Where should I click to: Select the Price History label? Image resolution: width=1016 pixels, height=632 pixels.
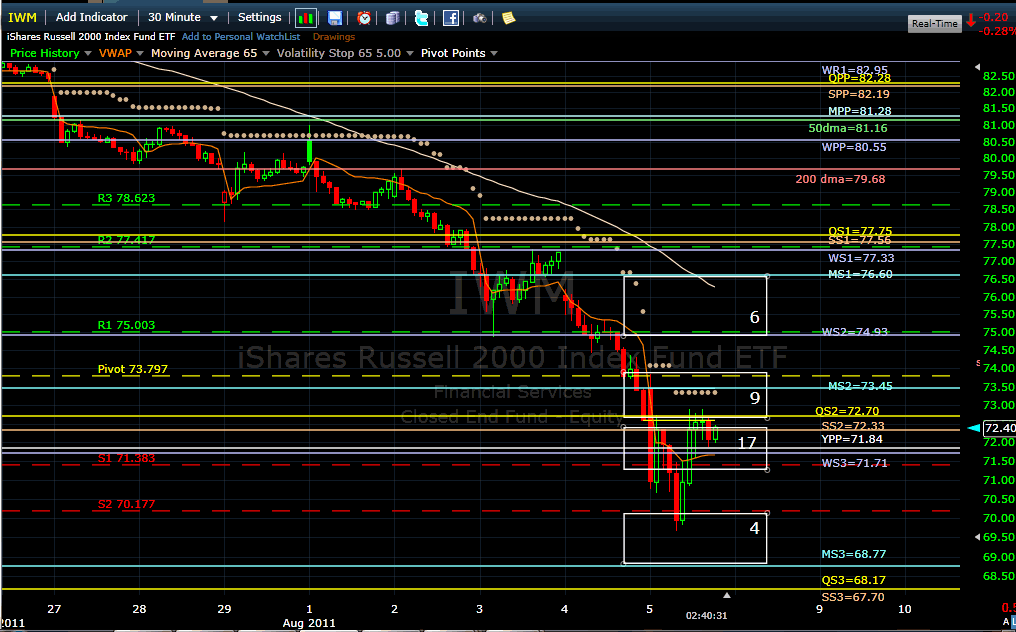tap(45, 53)
